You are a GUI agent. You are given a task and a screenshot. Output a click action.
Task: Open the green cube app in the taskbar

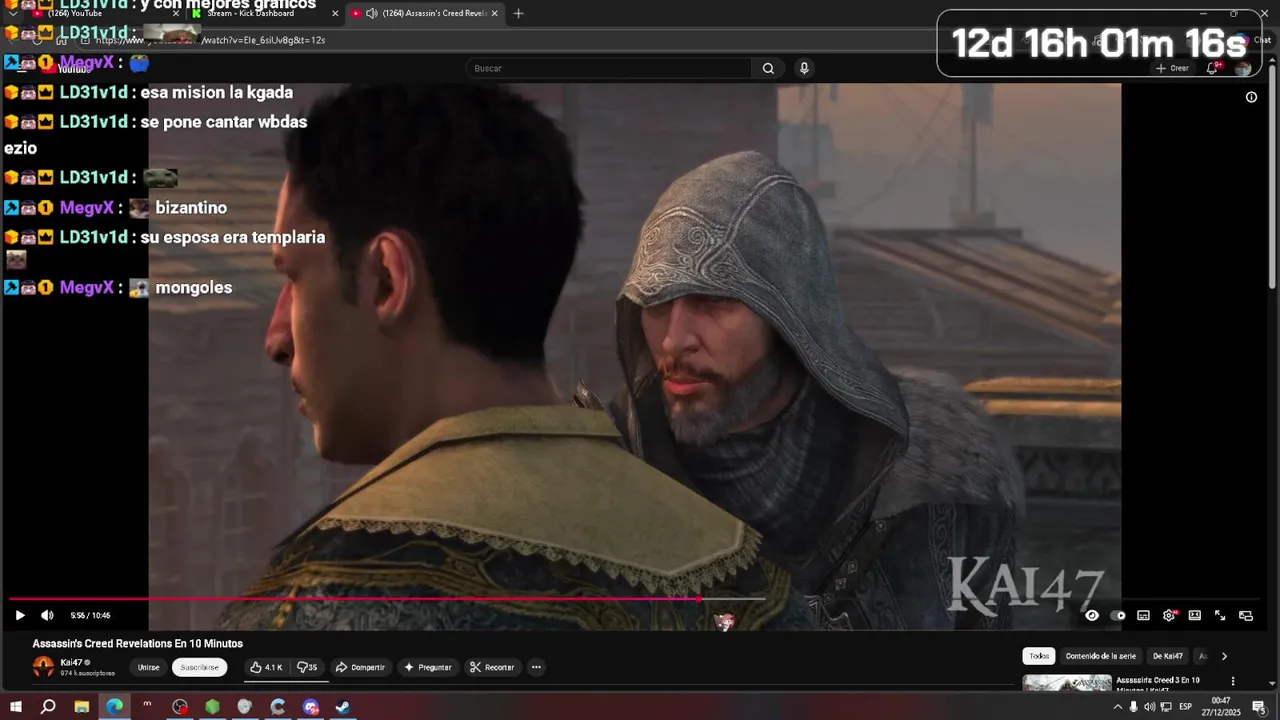pyautogui.click(x=212, y=707)
